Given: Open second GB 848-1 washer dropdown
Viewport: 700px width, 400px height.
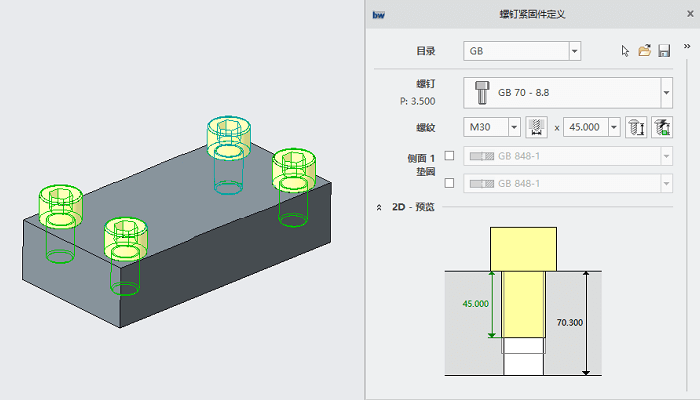Looking at the screenshot, I should (666, 183).
